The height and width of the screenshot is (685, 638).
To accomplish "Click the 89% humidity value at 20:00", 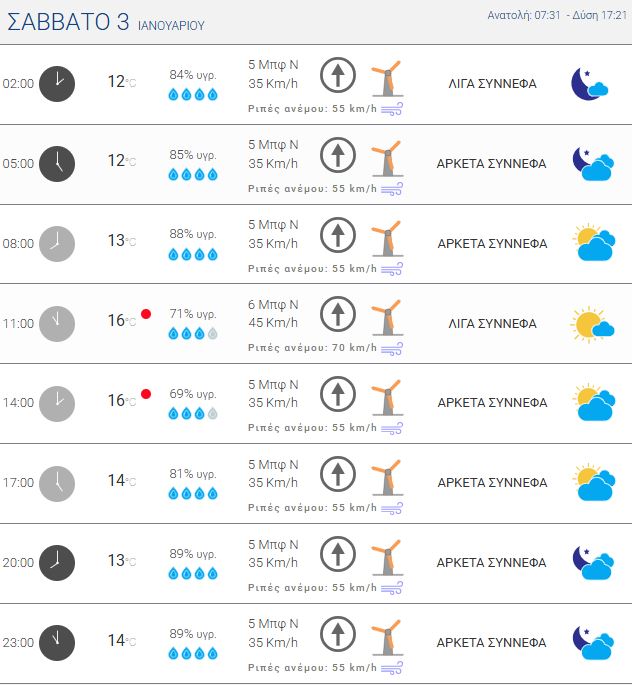I will click(x=192, y=553).
